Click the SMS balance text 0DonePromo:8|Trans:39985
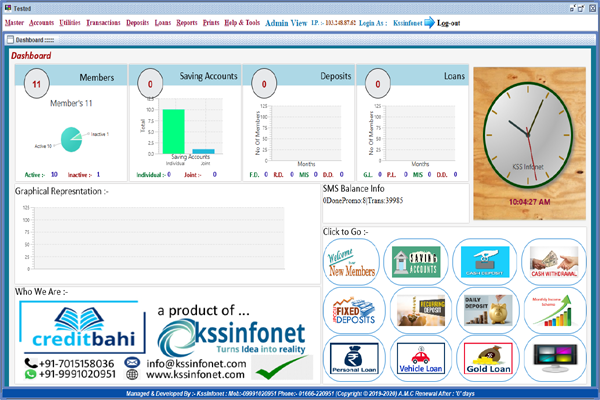The height and width of the screenshot is (400, 600). pyautogui.click(x=363, y=201)
